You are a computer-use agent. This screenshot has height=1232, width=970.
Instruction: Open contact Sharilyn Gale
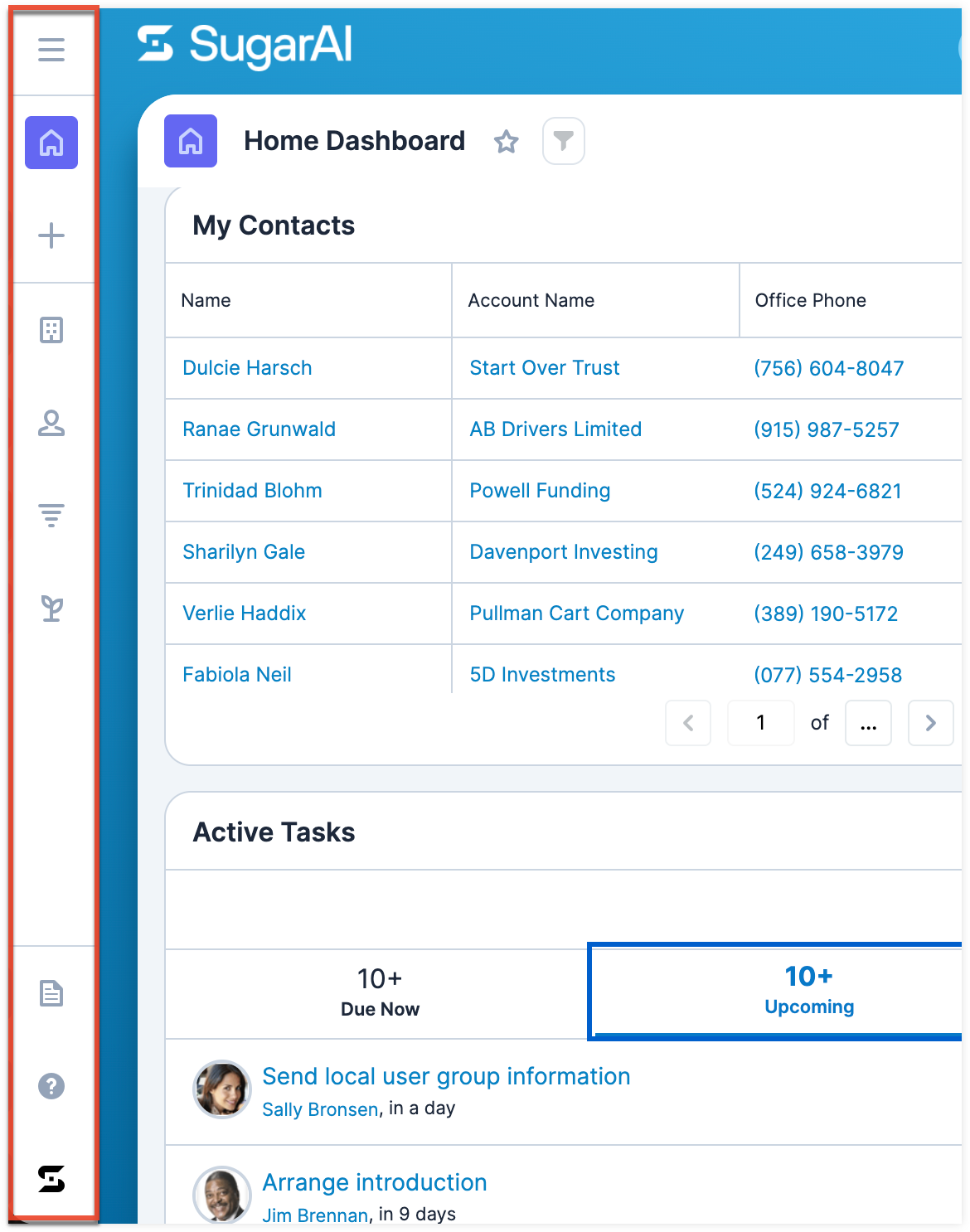coord(244,552)
